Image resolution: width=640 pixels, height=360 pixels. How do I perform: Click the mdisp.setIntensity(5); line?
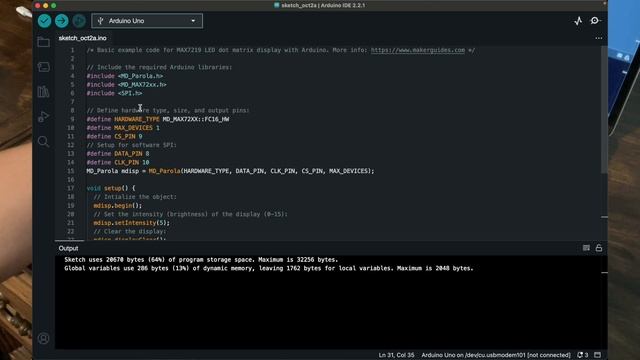[131, 223]
